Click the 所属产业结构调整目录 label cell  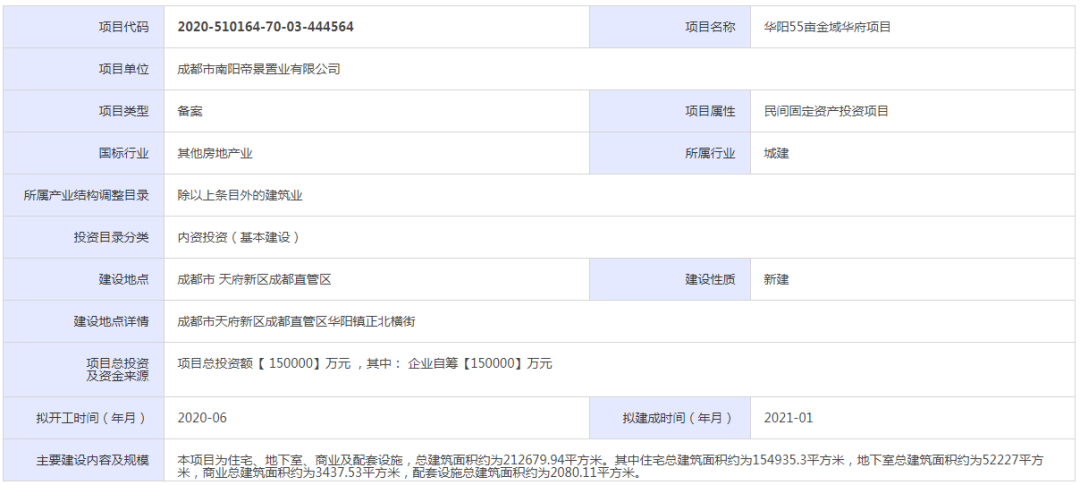pos(86,195)
